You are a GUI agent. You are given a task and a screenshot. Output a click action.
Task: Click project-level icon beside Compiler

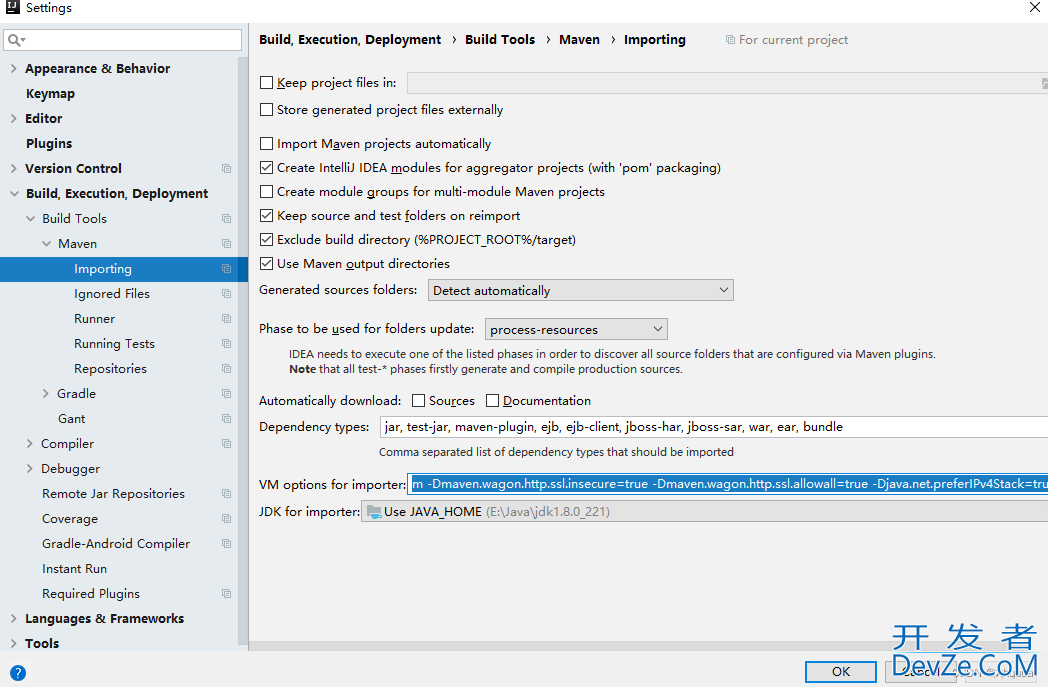[227, 444]
